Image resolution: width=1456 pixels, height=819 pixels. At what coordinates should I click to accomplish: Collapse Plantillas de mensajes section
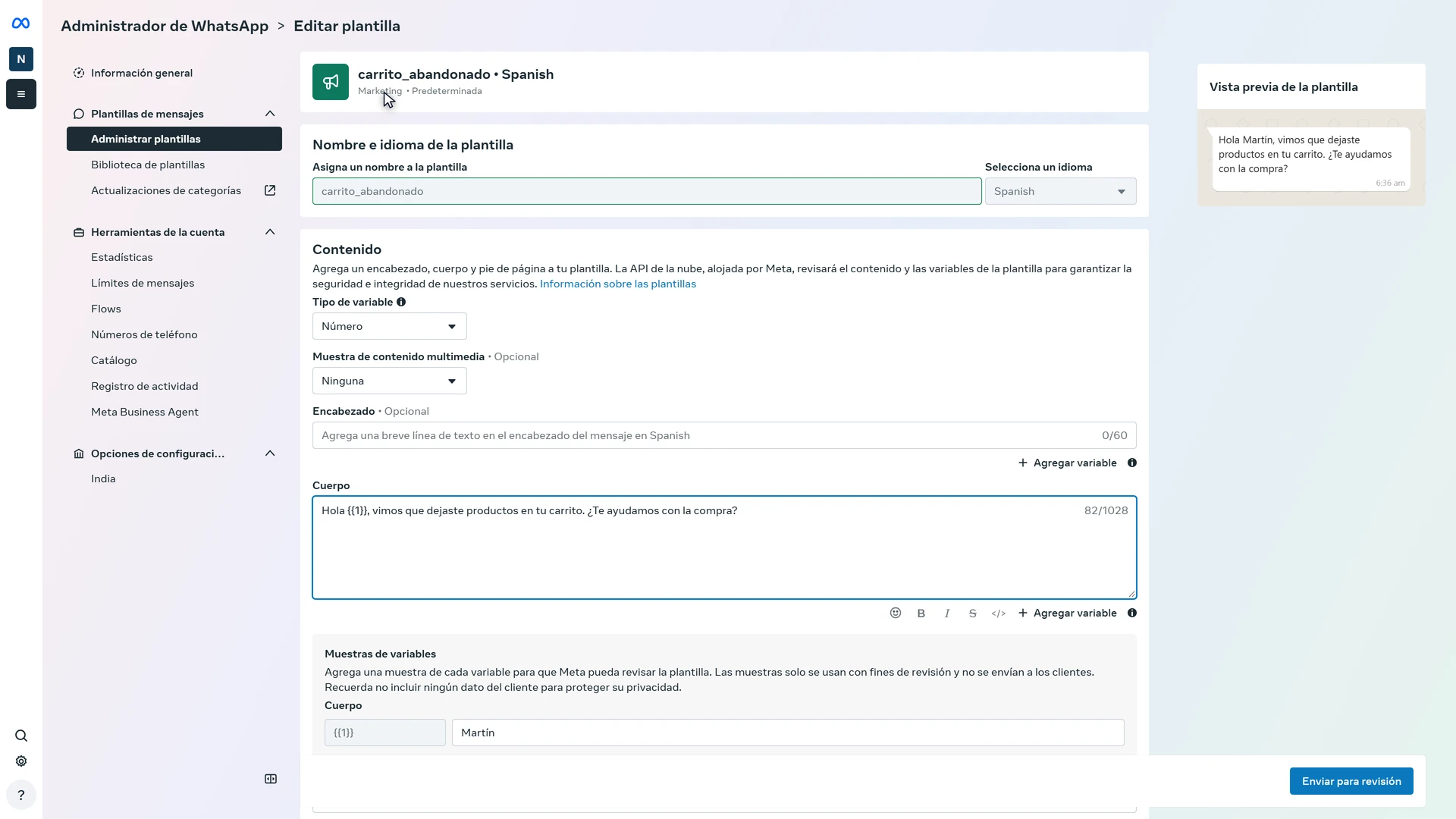point(270,114)
